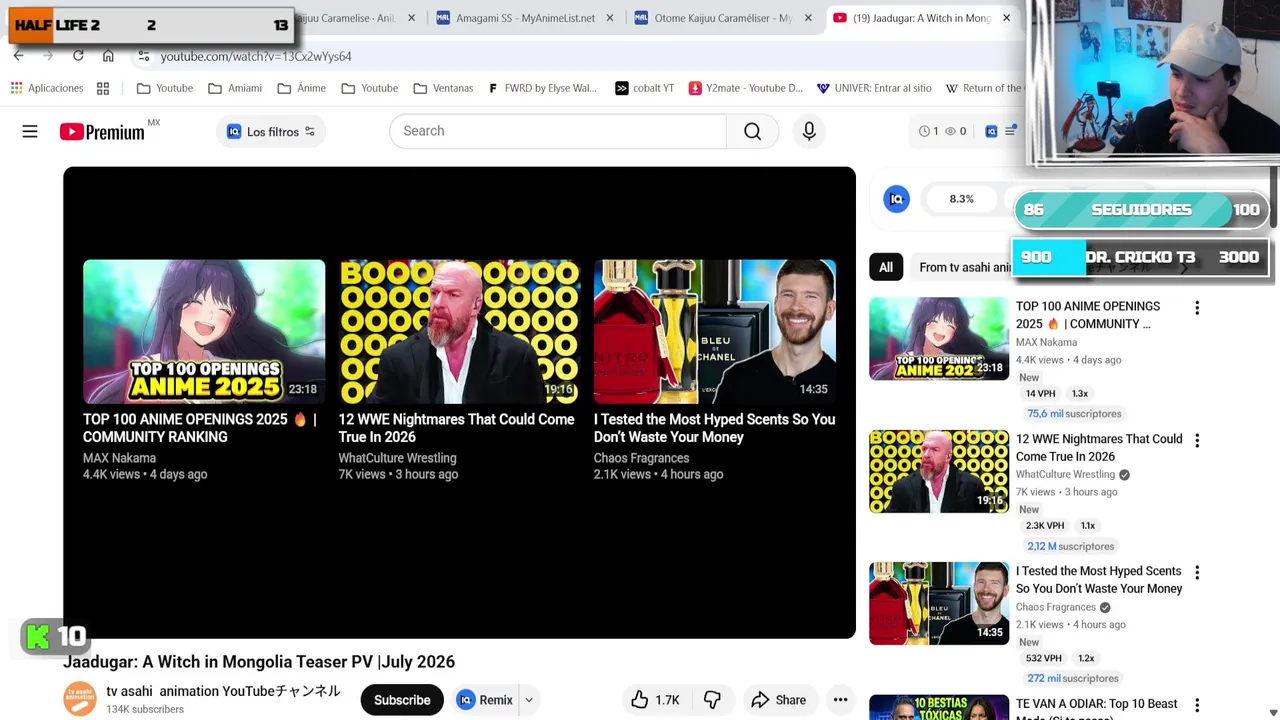Viewport: 1280px width, 720px height.
Task: Play end-screen TOP 100 ANIME OPENINGS thumbnail
Action: pyautogui.click(x=204, y=332)
